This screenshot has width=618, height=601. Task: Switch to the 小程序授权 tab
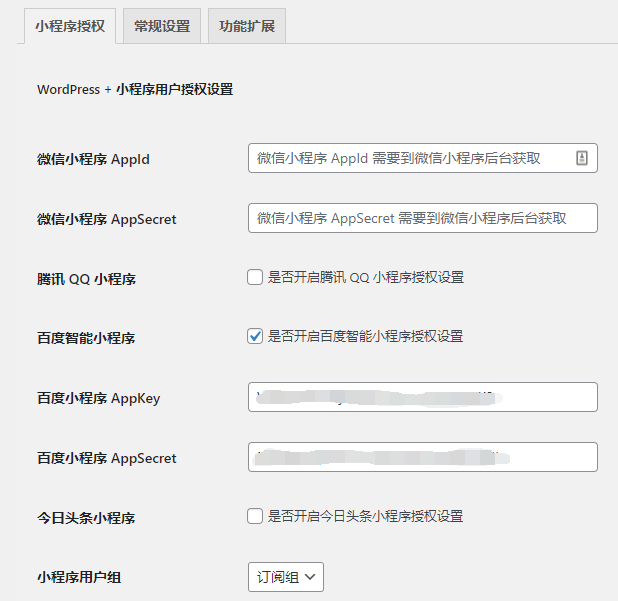point(70,26)
